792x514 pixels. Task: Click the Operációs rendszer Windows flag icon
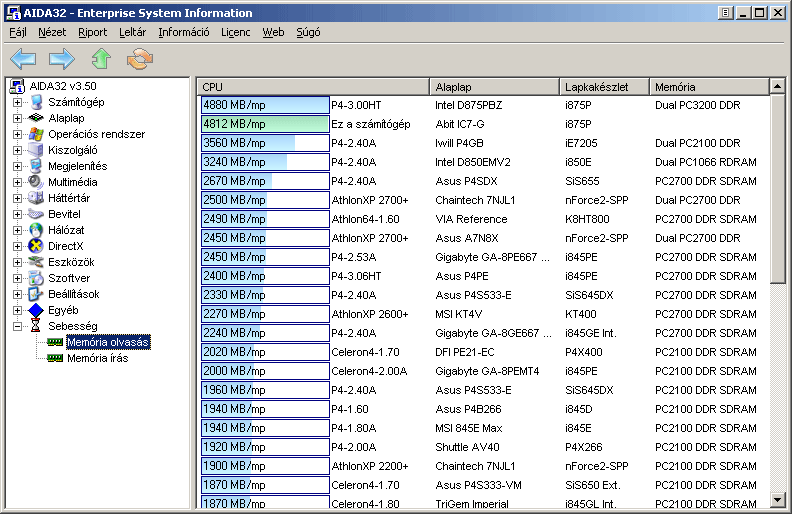[36, 134]
